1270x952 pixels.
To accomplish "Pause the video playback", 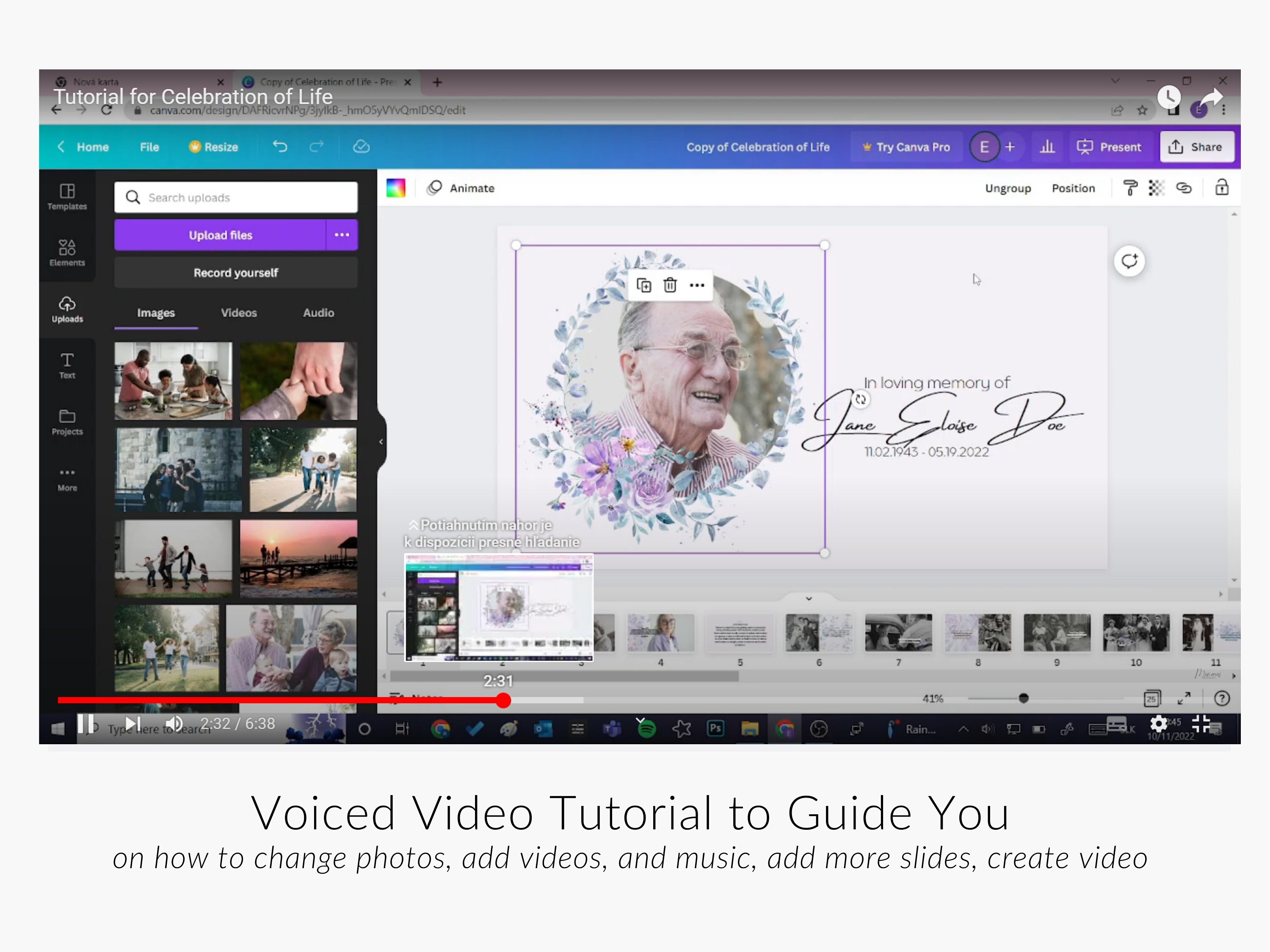I will coord(86,724).
